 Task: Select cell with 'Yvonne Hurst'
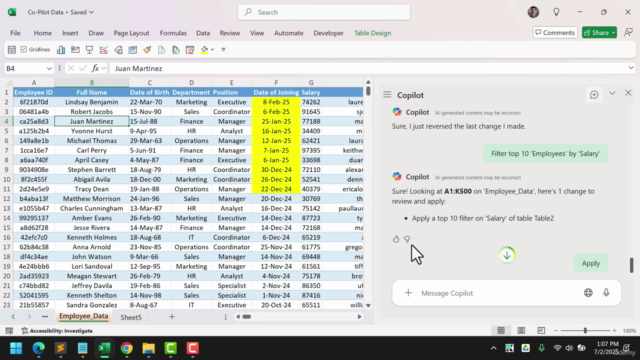pos(91,131)
